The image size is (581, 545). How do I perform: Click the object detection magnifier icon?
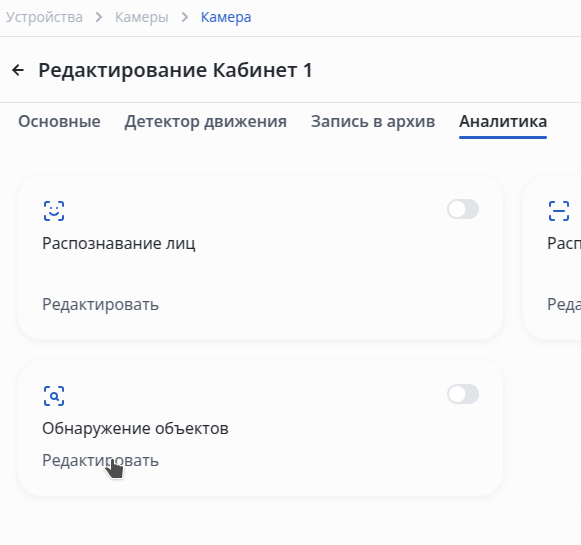coord(54,396)
